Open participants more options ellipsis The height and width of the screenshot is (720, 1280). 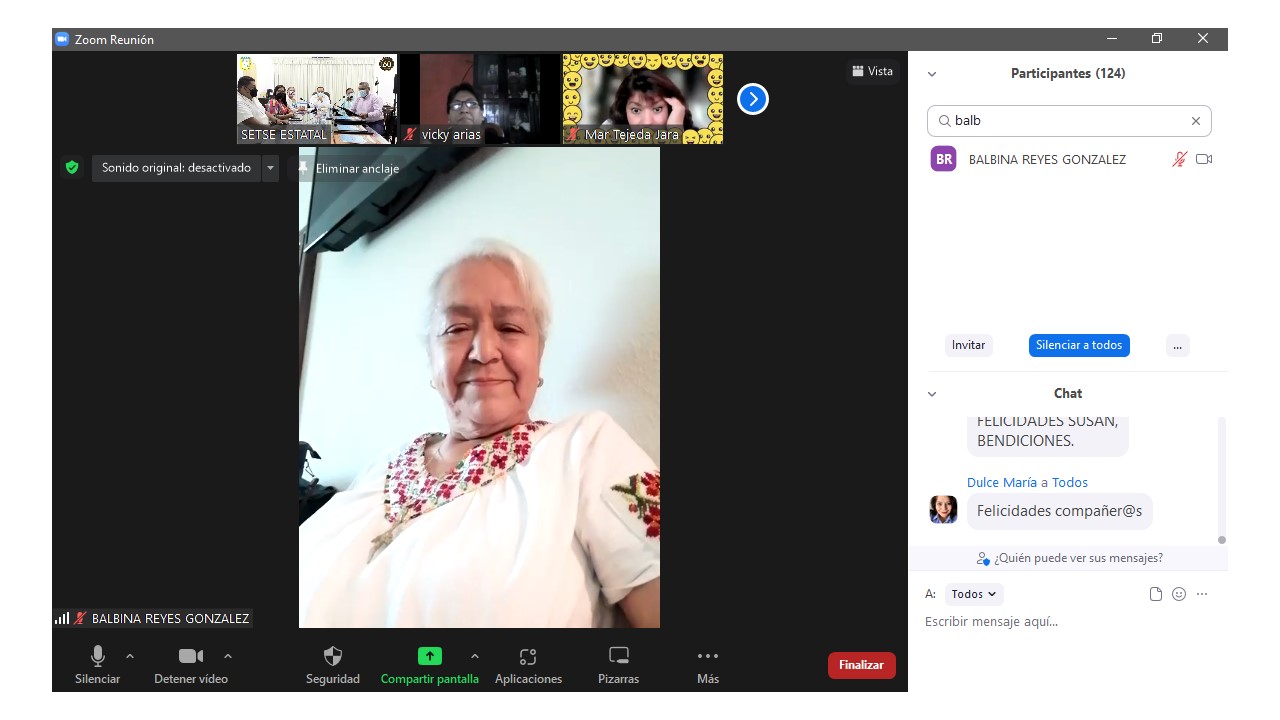[x=1177, y=345]
